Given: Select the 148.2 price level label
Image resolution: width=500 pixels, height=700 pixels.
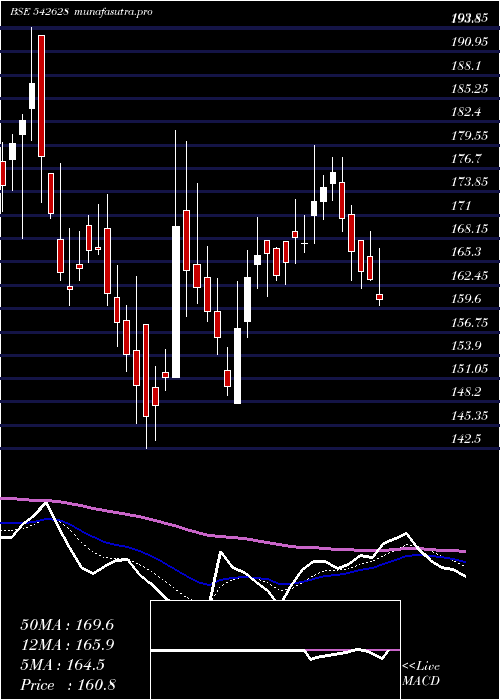Looking at the screenshot, I should pyautogui.click(x=467, y=392).
